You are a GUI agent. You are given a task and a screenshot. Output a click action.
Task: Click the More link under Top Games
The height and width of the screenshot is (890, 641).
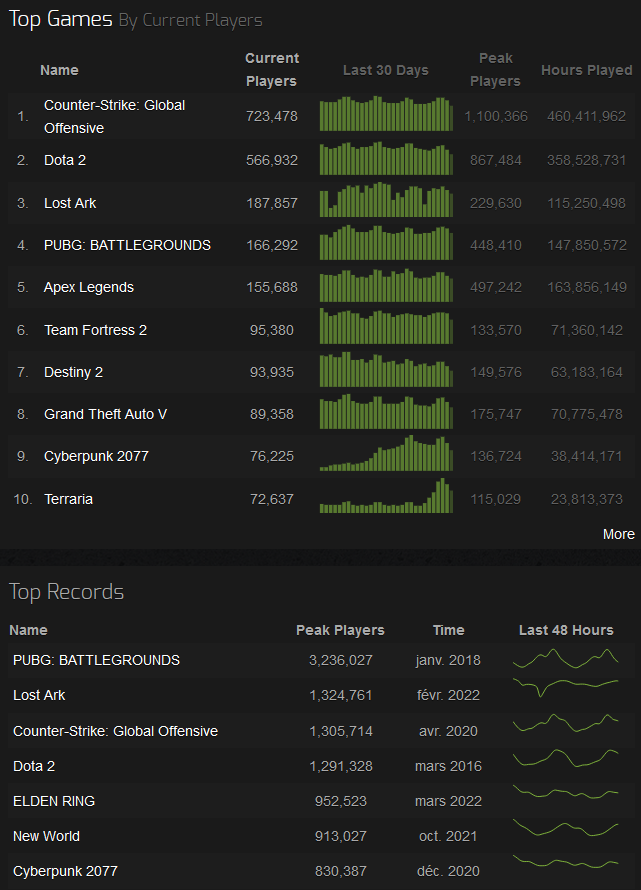click(618, 534)
